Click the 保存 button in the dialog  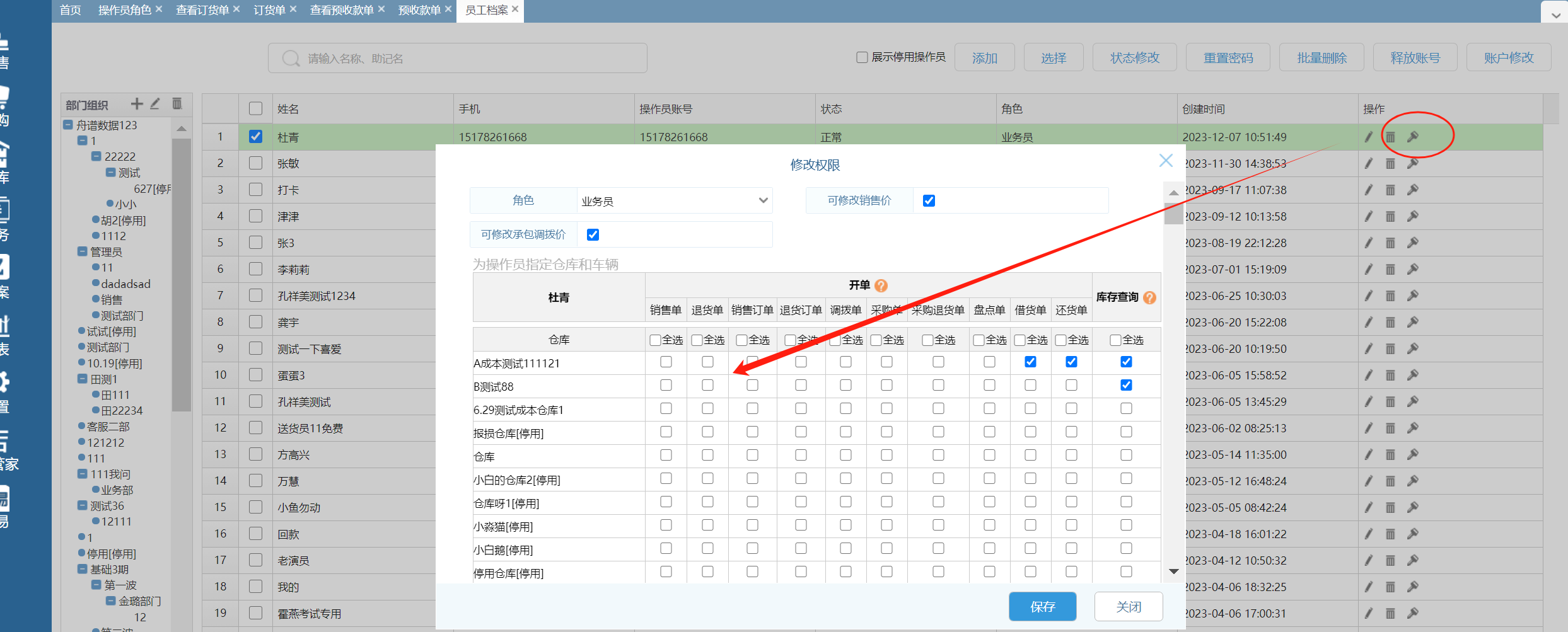pyautogui.click(x=1042, y=606)
